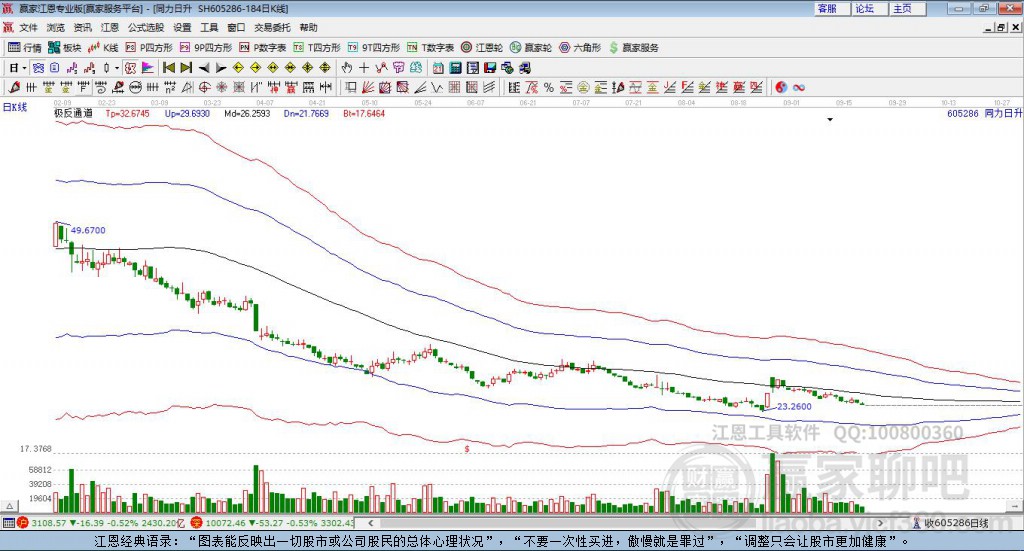Screen dimensions: 1024x551
Task: Open the T数字表 table
Action: click(x=430, y=48)
